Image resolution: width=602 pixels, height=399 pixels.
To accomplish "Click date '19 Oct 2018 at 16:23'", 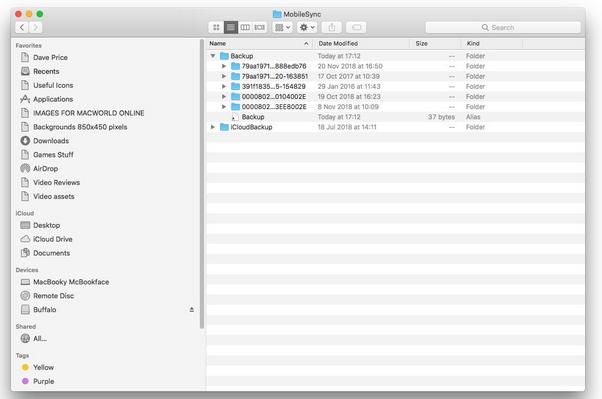I will [349, 96].
